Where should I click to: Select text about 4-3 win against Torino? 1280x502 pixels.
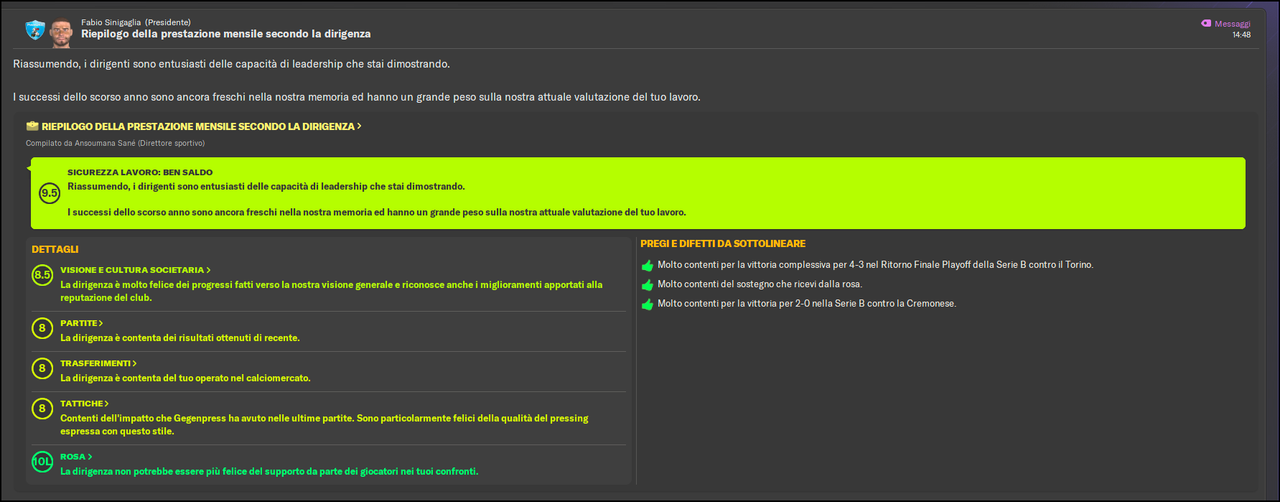[876, 265]
